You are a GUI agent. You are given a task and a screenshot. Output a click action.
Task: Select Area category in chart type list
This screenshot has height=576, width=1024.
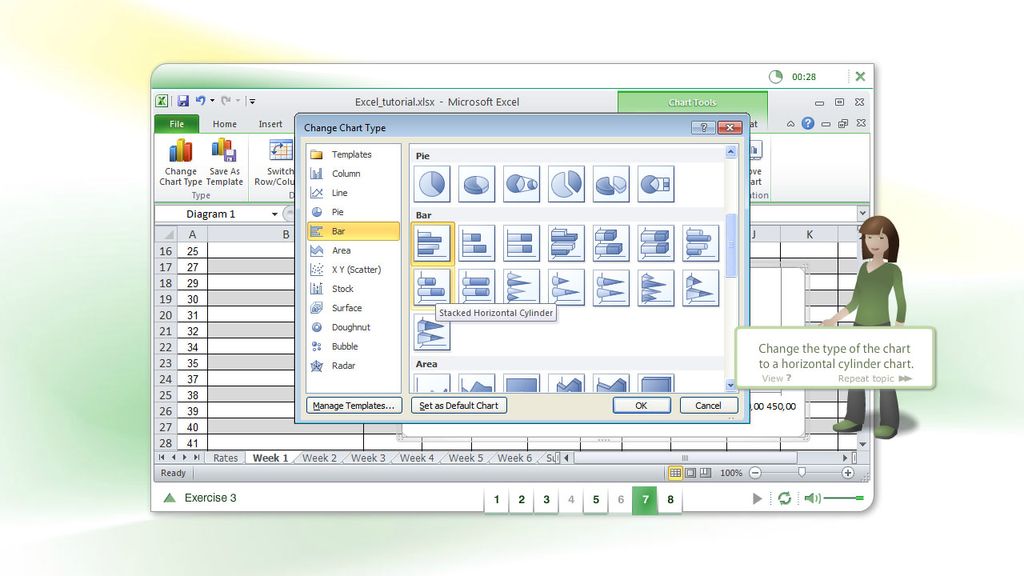[353, 250]
